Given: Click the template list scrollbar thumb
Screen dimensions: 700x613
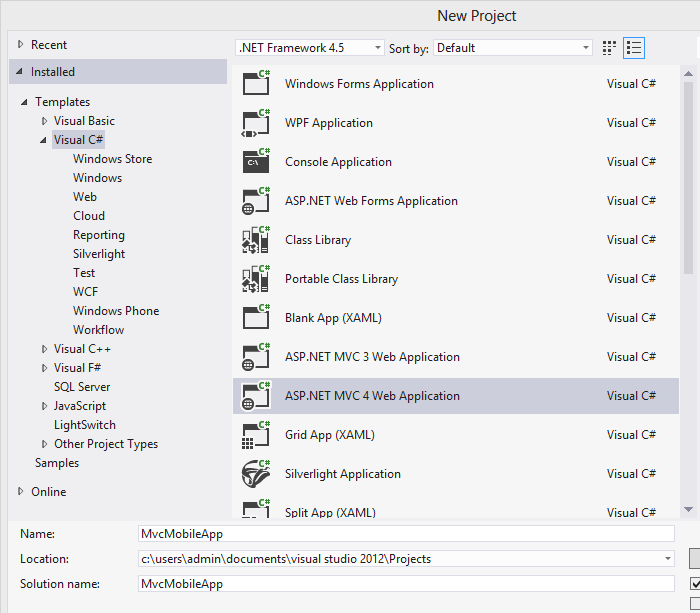Looking at the screenshot, I should pyautogui.click(x=688, y=178).
